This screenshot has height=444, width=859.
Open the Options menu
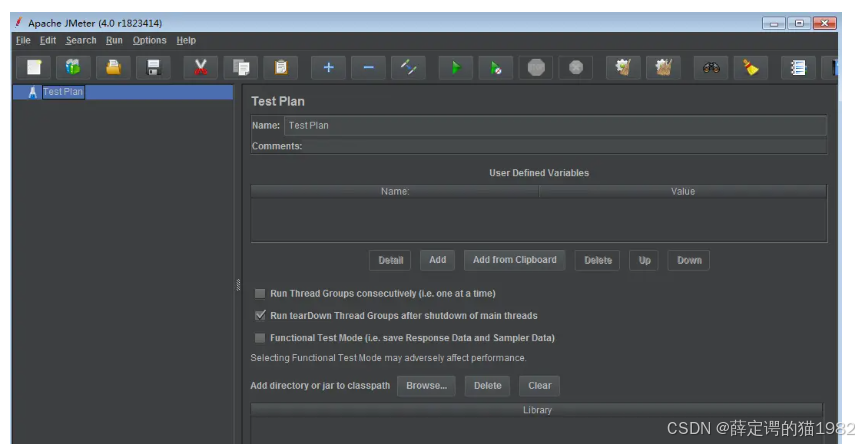(150, 40)
